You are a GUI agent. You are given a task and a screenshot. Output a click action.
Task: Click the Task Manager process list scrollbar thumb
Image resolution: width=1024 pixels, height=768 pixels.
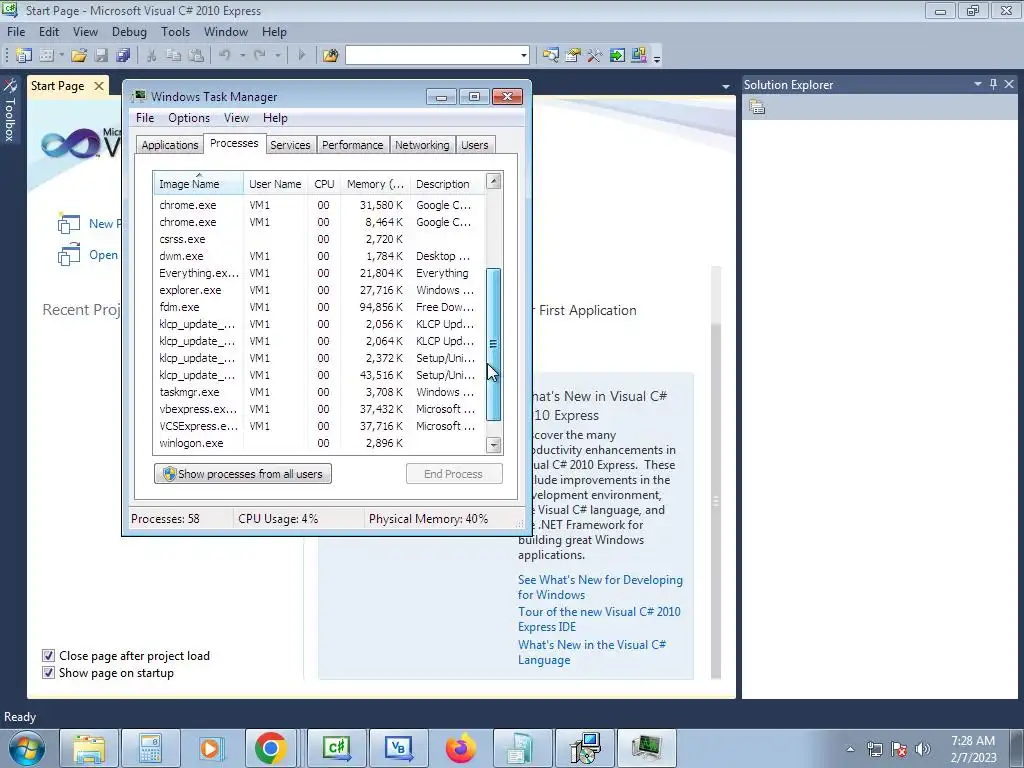click(494, 344)
